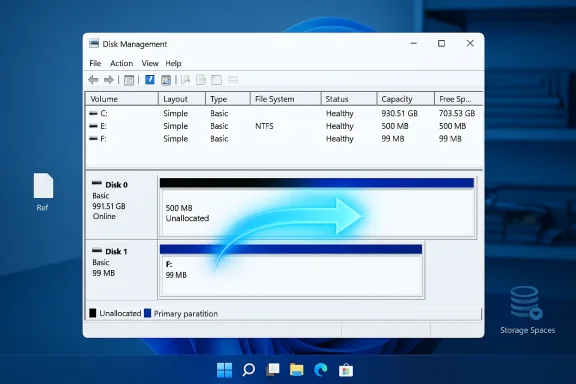Select the Disk 1 label panel

click(122, 270)
